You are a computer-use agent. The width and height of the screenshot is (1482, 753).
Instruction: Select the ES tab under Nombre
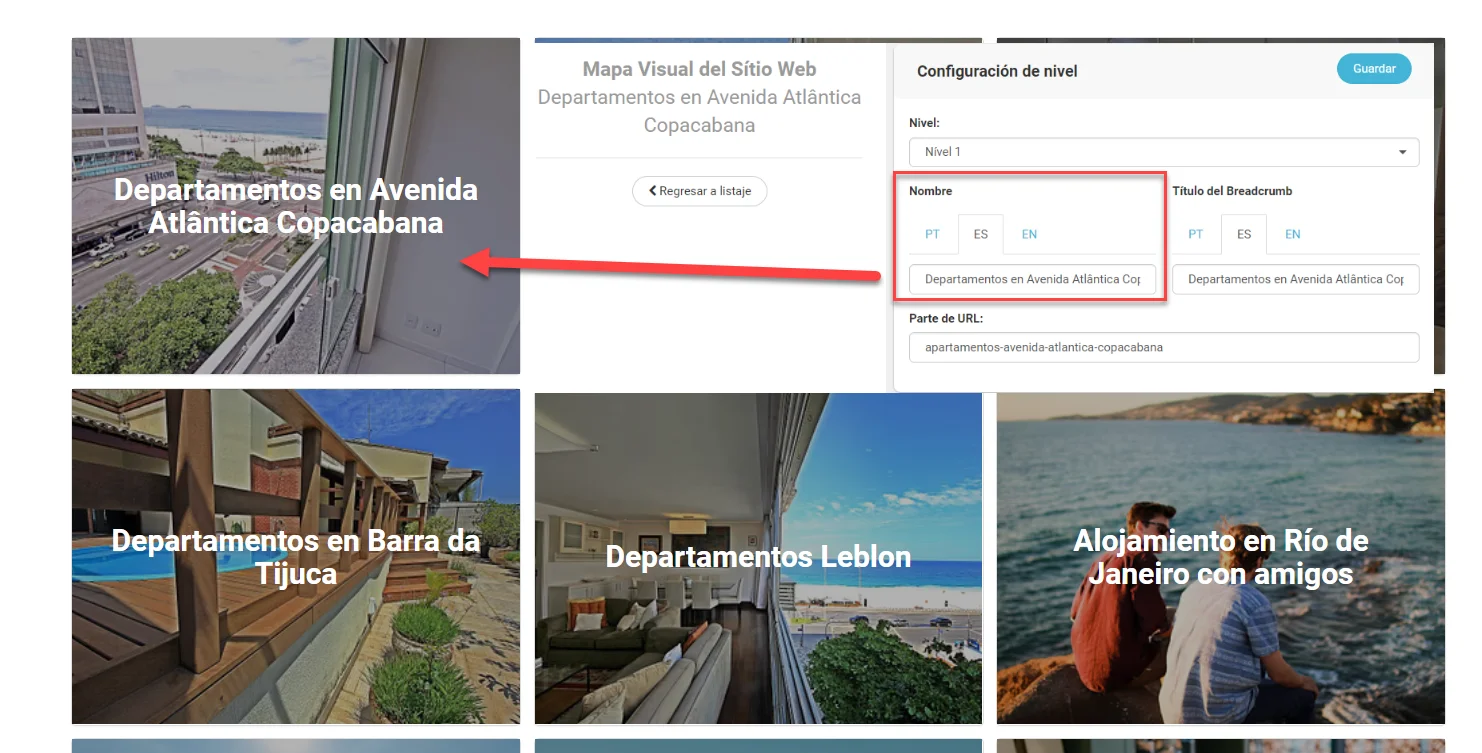click(x=980, y=234)
